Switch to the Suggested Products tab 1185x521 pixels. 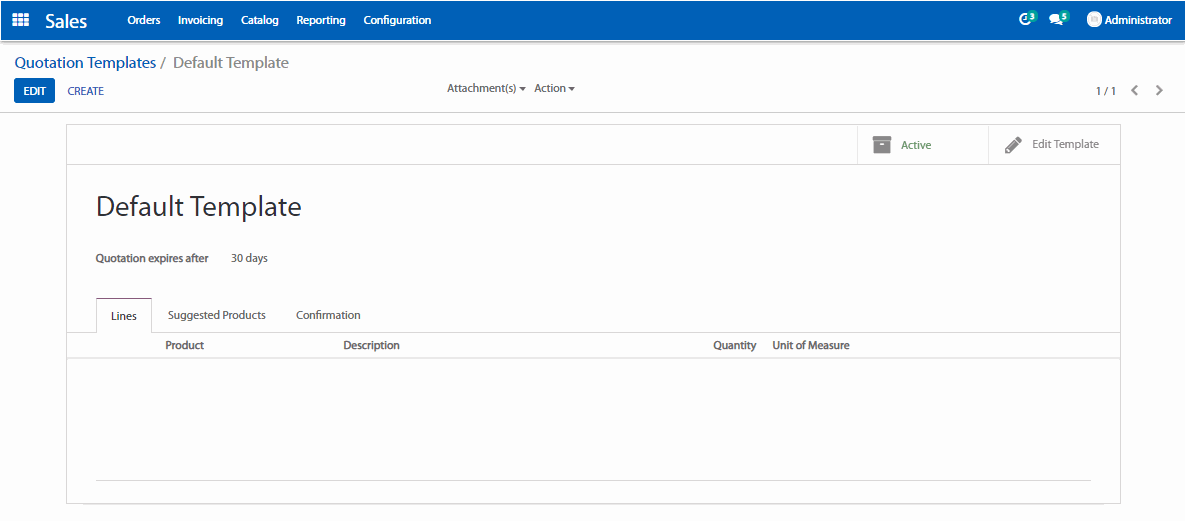pos(217,315)
